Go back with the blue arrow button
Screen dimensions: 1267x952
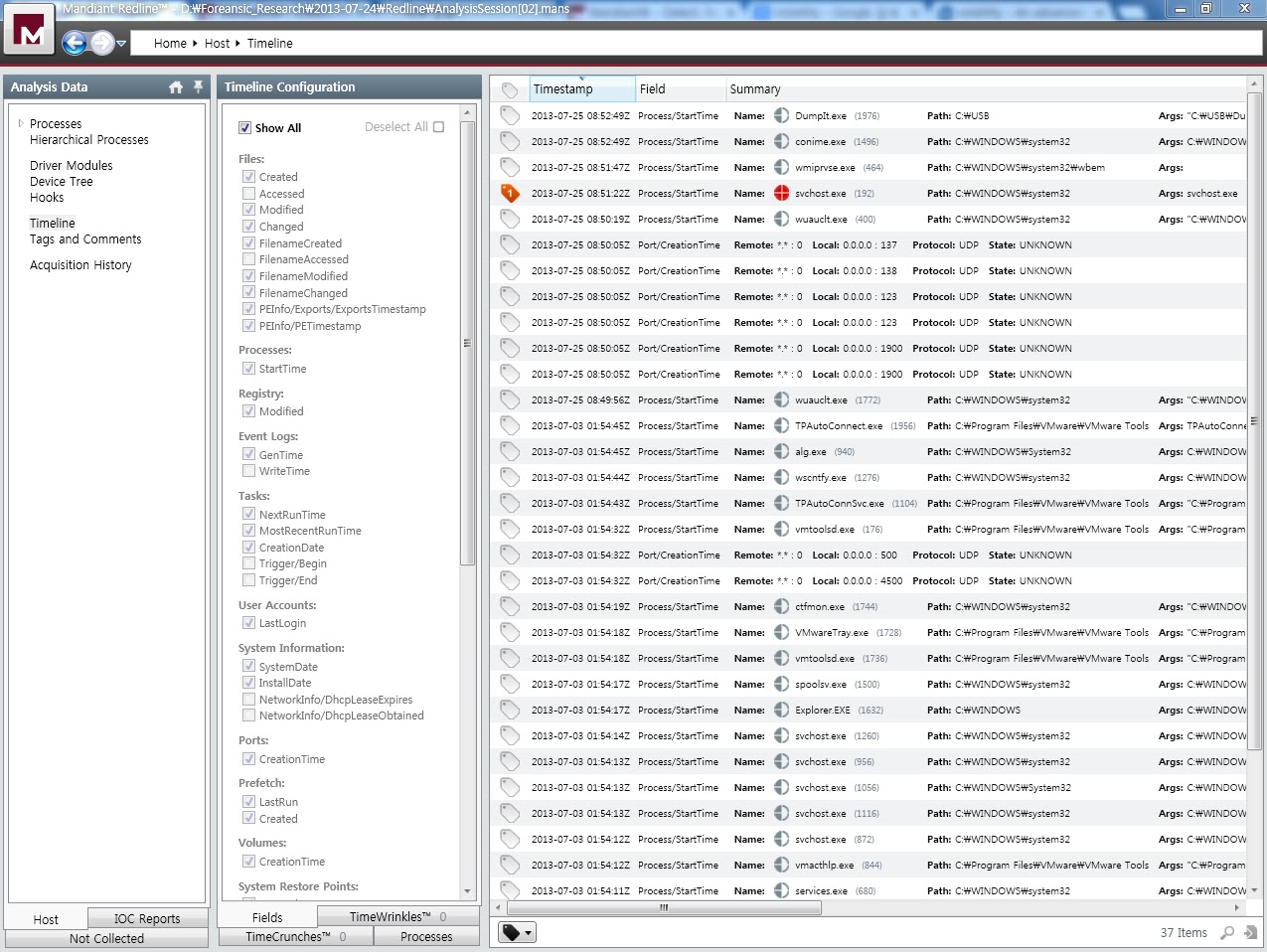[x=74, y=43]
